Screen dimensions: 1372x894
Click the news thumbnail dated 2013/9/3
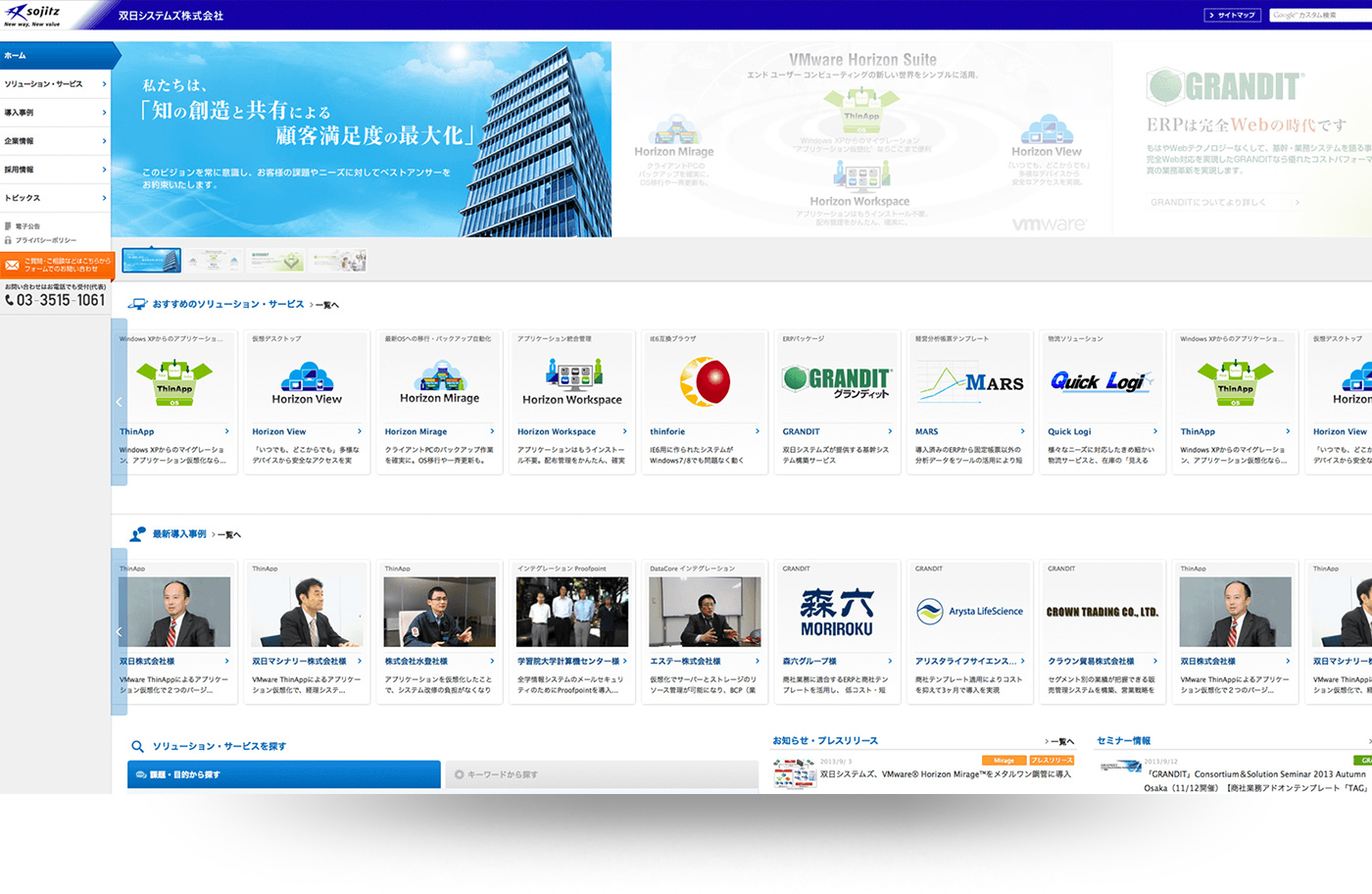tap(794, 774)
